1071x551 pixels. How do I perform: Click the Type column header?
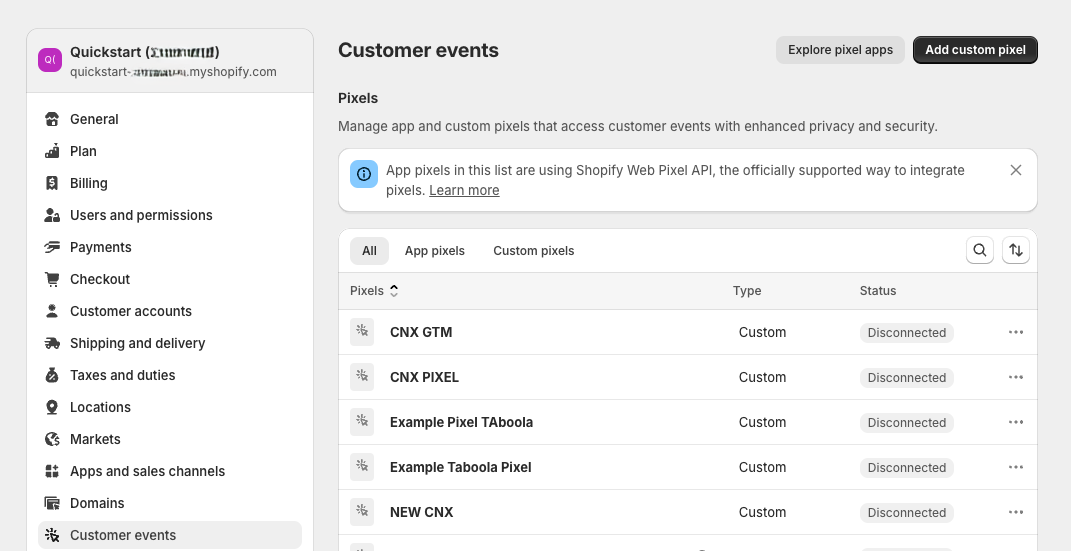[747, 291]
